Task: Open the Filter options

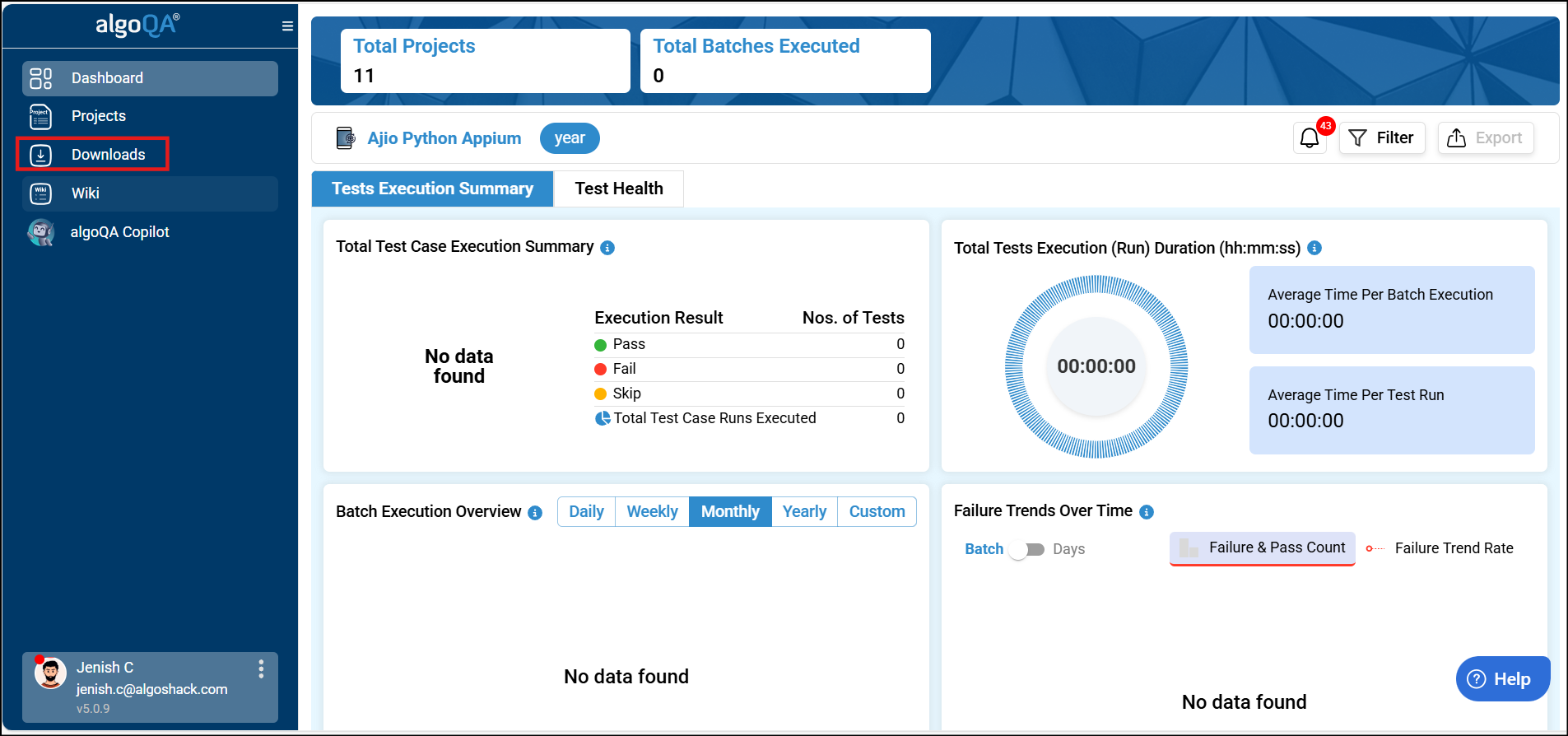Action: (x=1382, y=138)
